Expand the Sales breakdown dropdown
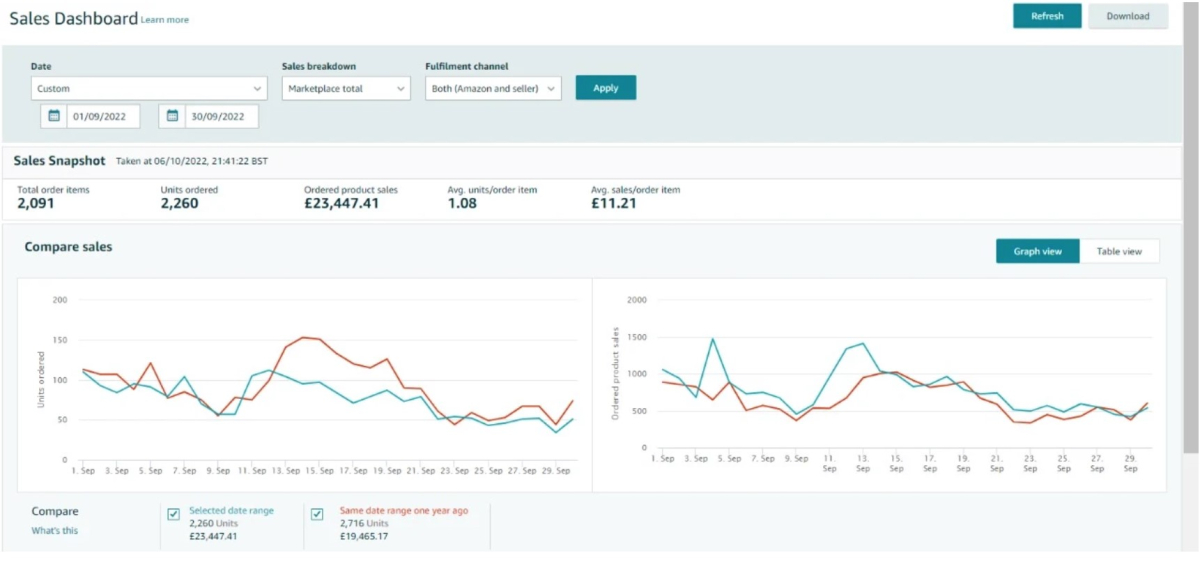The width and height of the screenshot is (1200, 567). click(346, 89)
